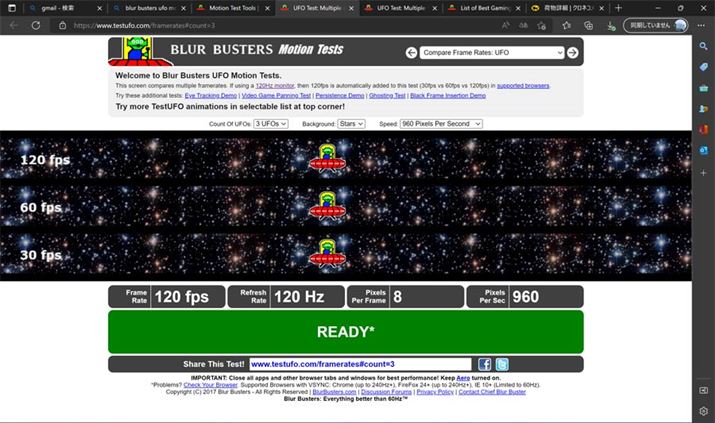Switch to the List of Best Gaming tab
Image resolution: width=715 pixels, height=423 pixels.
coord(484,8)
